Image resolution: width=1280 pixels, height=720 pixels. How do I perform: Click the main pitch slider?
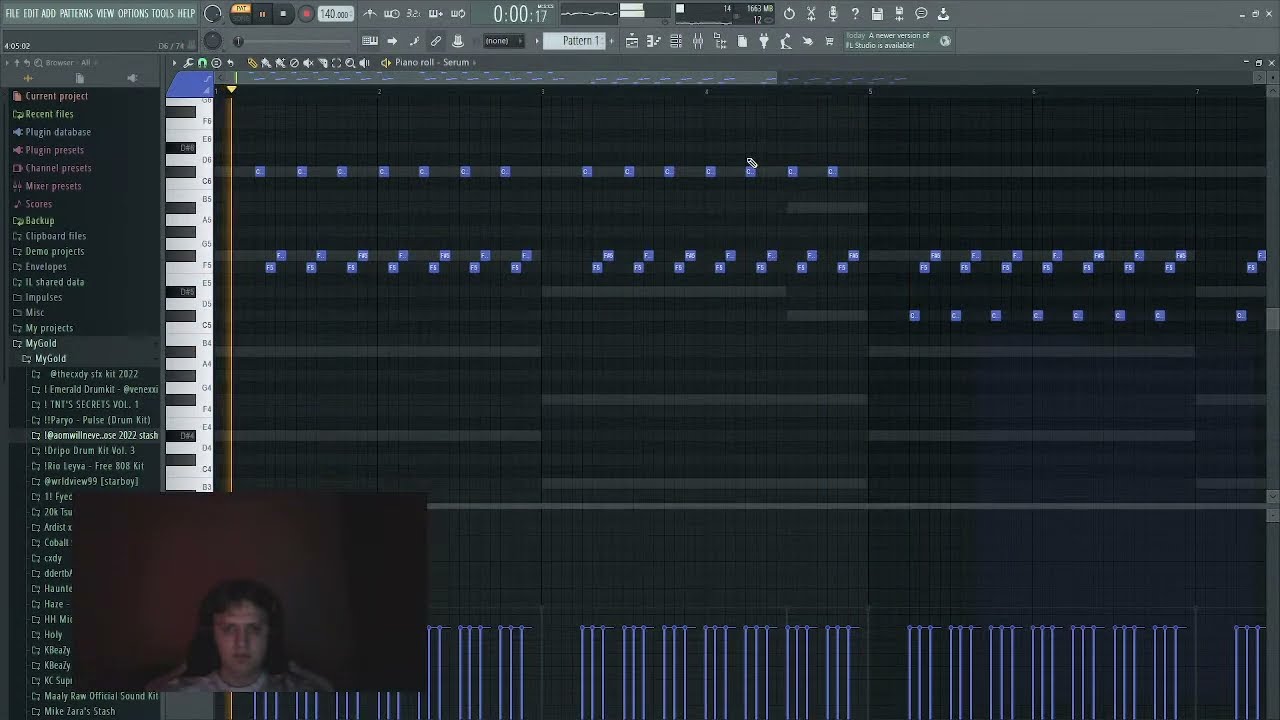212,41
